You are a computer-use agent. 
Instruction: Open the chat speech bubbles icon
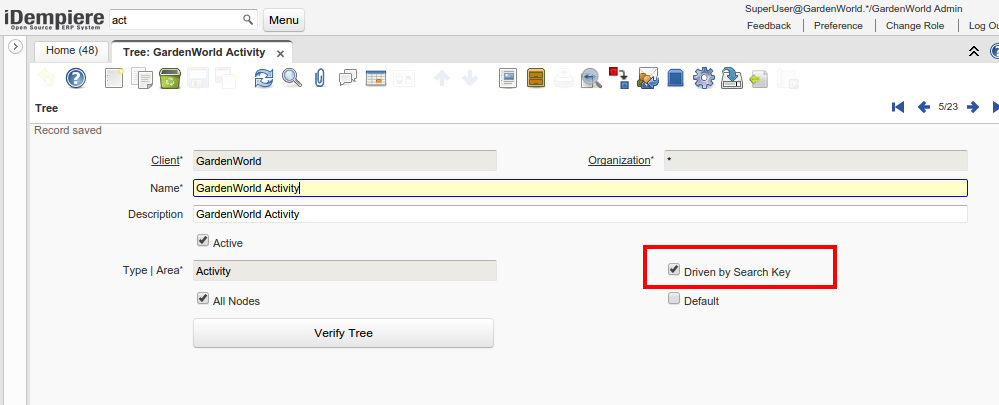click(x=348, y=78)
